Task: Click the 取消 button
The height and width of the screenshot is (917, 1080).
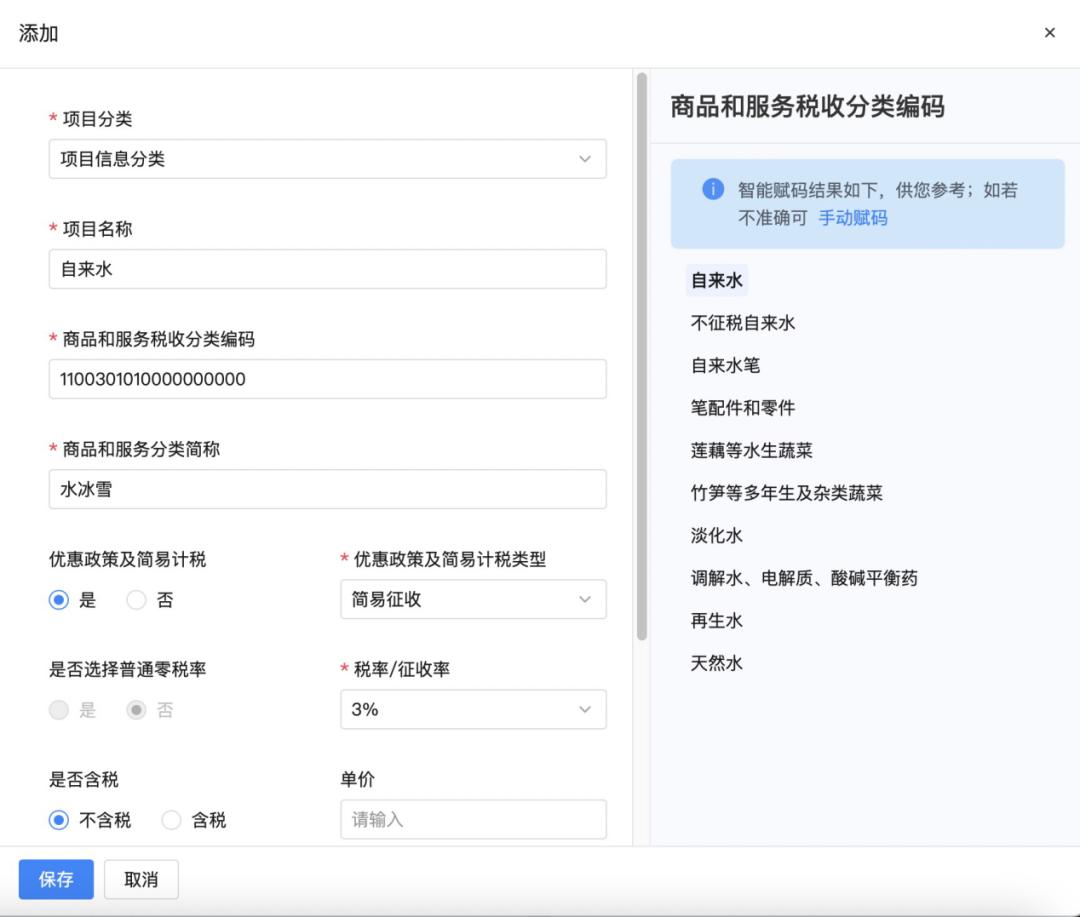Action: click(141, 879)
